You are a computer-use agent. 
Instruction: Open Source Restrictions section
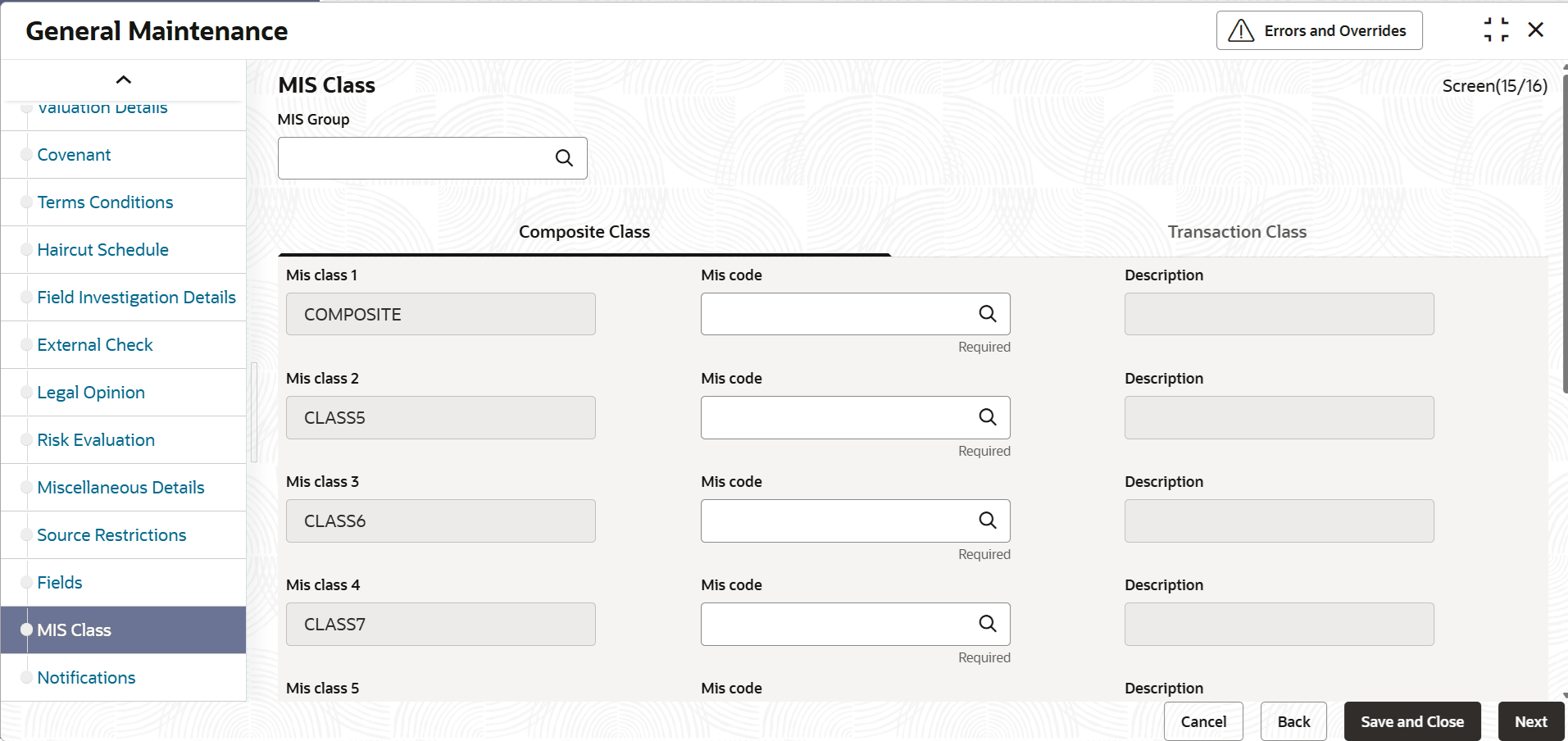(111, 535)
